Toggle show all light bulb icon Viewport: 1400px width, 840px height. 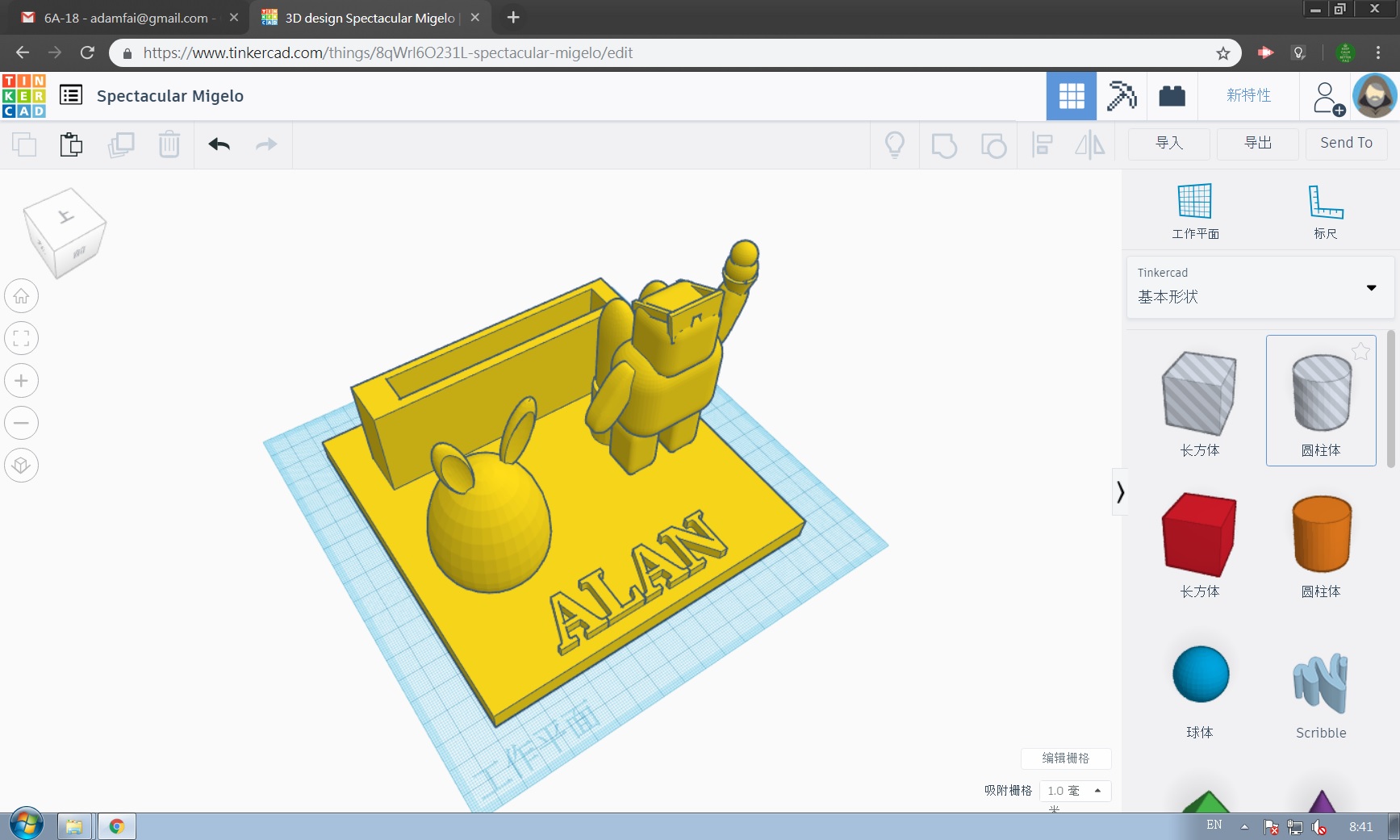[895, 144]
